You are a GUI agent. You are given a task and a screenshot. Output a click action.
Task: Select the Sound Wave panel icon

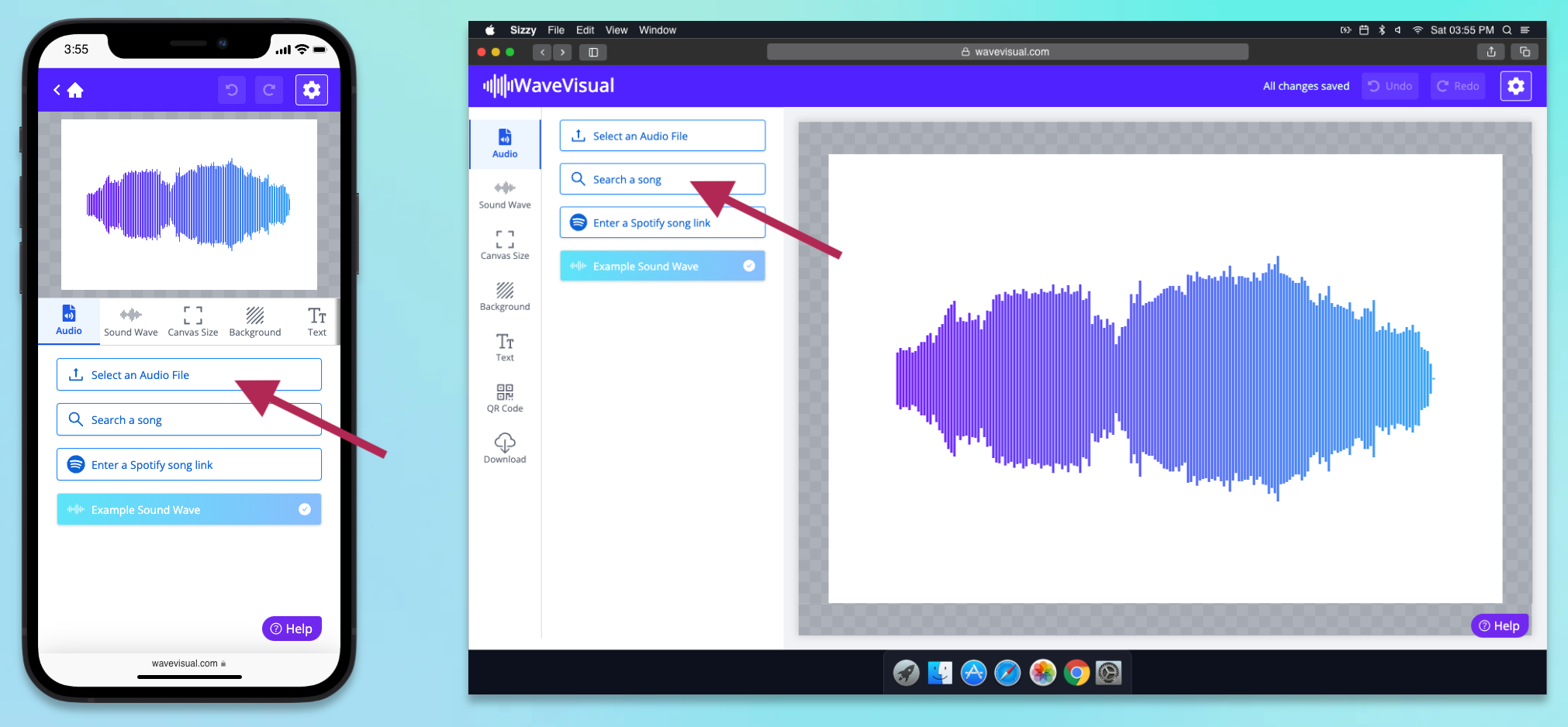point(504,195)
